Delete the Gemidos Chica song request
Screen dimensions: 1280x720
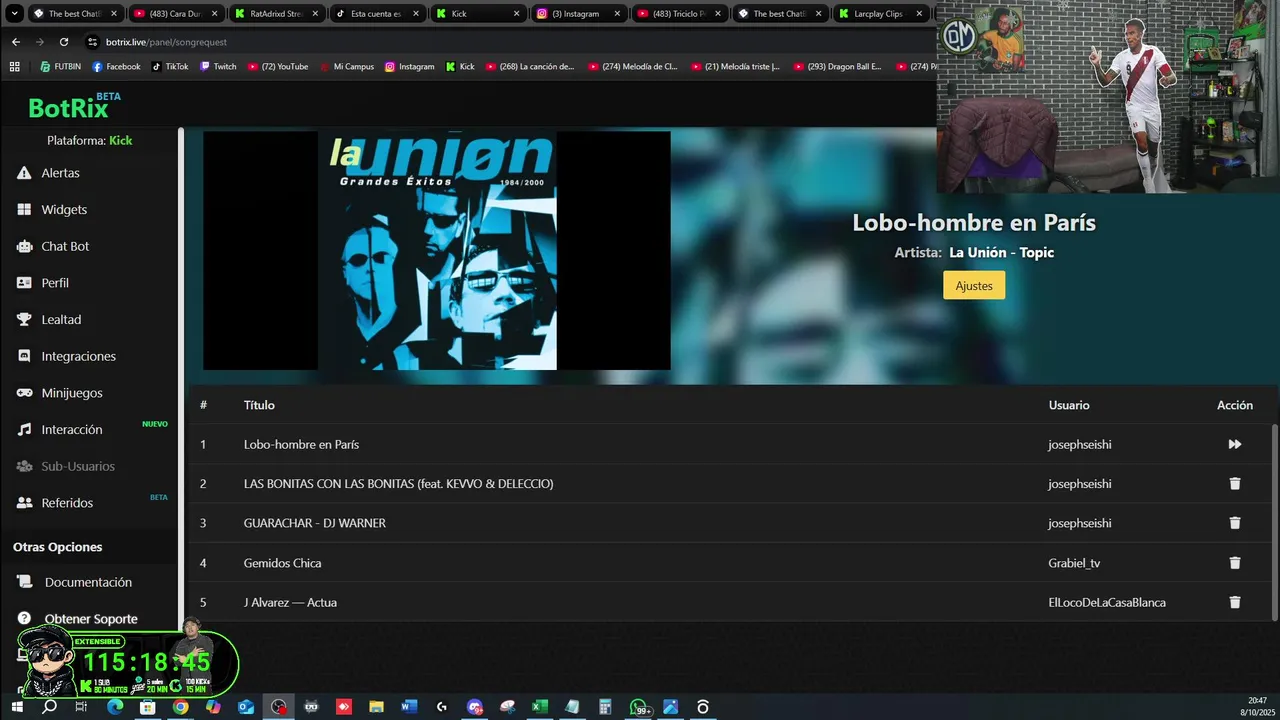1234,563
